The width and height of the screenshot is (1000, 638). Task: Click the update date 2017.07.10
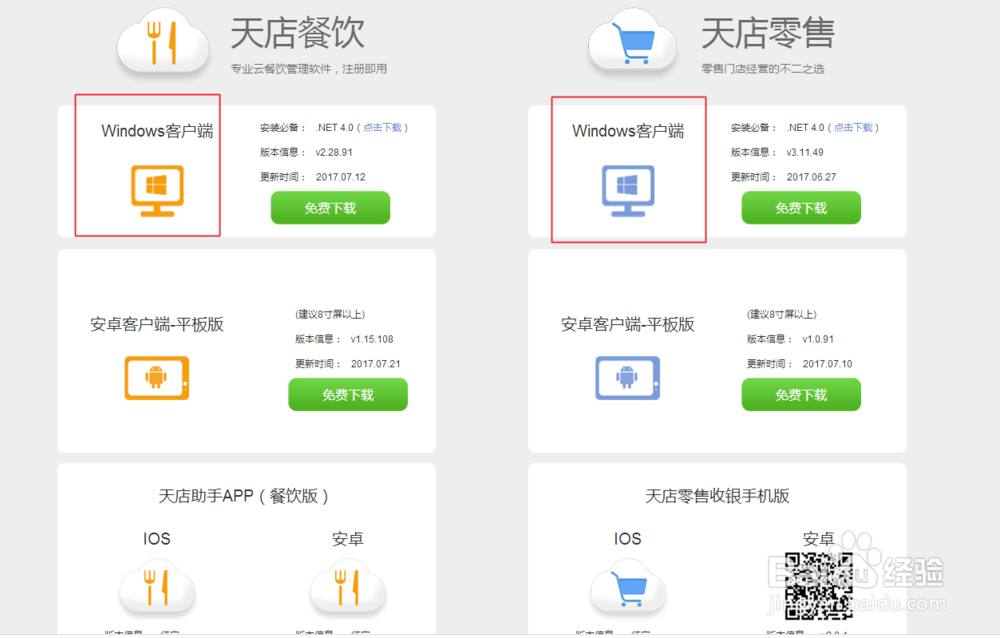[827, 364]
